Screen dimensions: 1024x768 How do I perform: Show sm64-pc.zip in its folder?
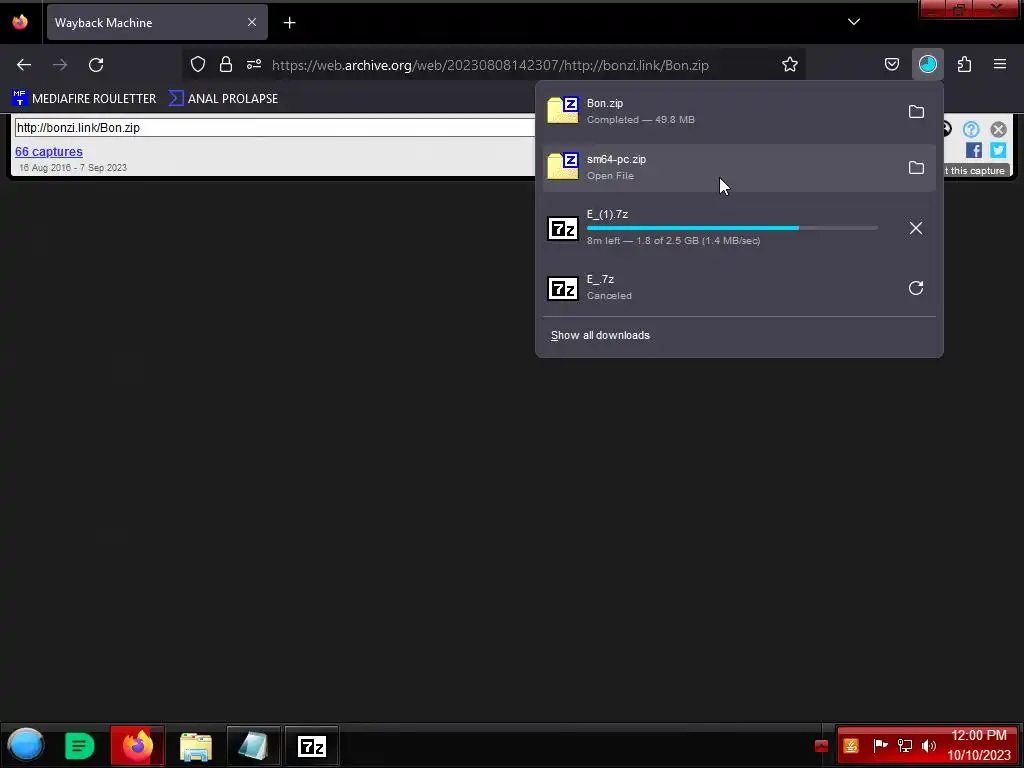[x=916, y=168]
